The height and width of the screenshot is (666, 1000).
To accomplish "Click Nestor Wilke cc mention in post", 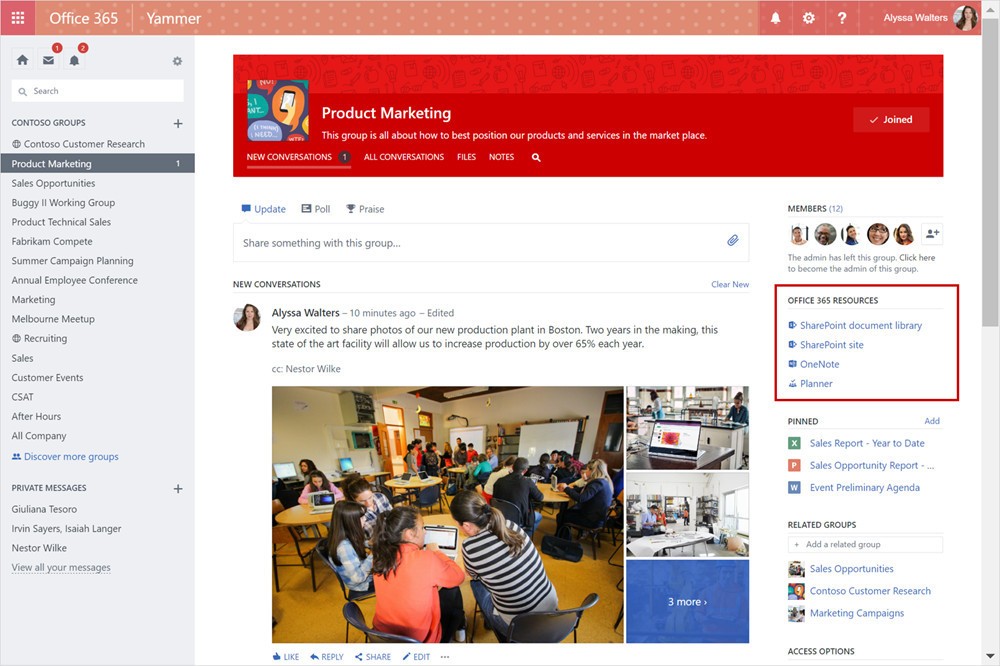I will pyautogui.click(x=312, y=369).
